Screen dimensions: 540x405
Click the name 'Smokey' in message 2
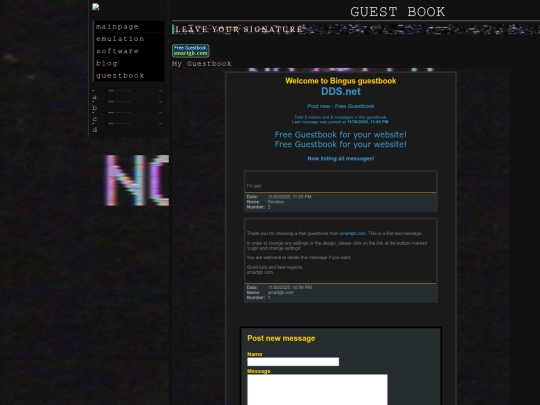coord(276,202)
